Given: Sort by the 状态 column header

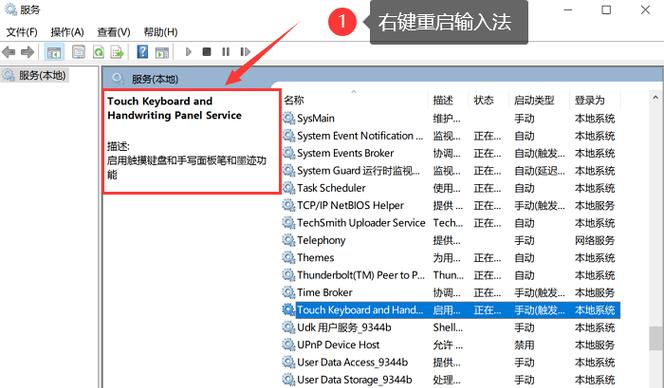Looking at the screenshot, I should (484, 100).
